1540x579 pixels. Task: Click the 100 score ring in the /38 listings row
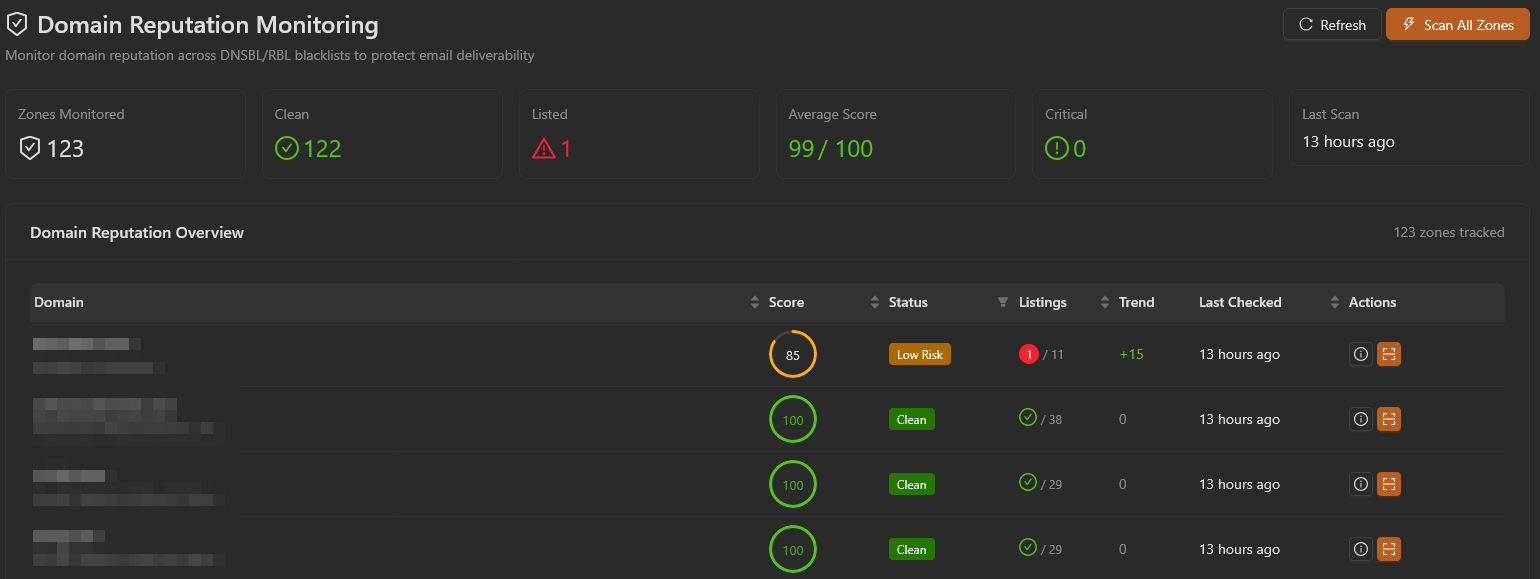point(793,420)
